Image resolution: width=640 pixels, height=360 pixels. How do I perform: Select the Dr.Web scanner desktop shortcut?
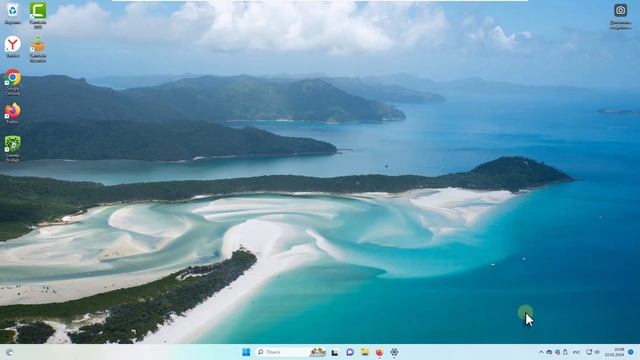click(13, 149)
